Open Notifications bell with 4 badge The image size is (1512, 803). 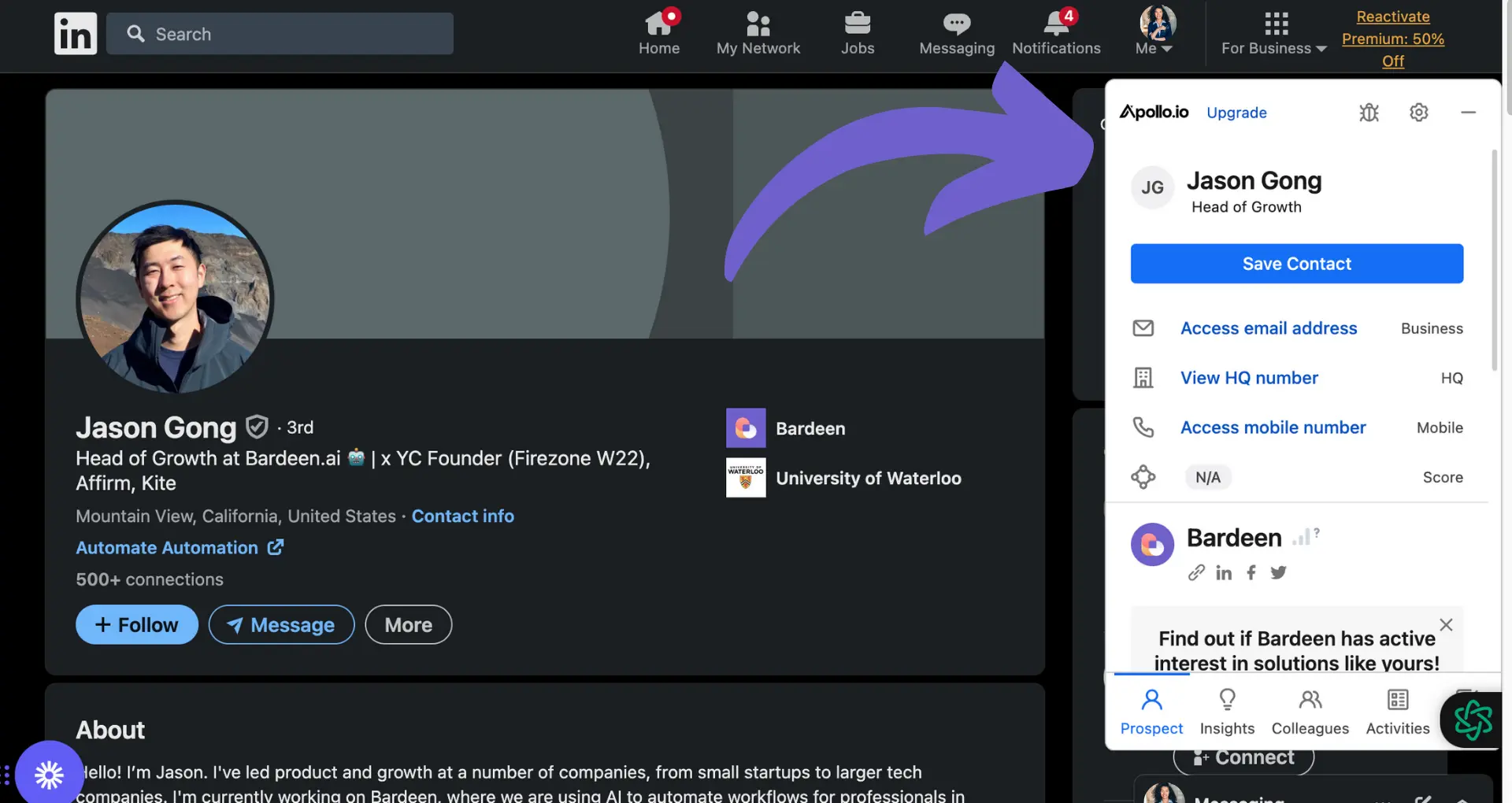click(x=1056, y=33)
